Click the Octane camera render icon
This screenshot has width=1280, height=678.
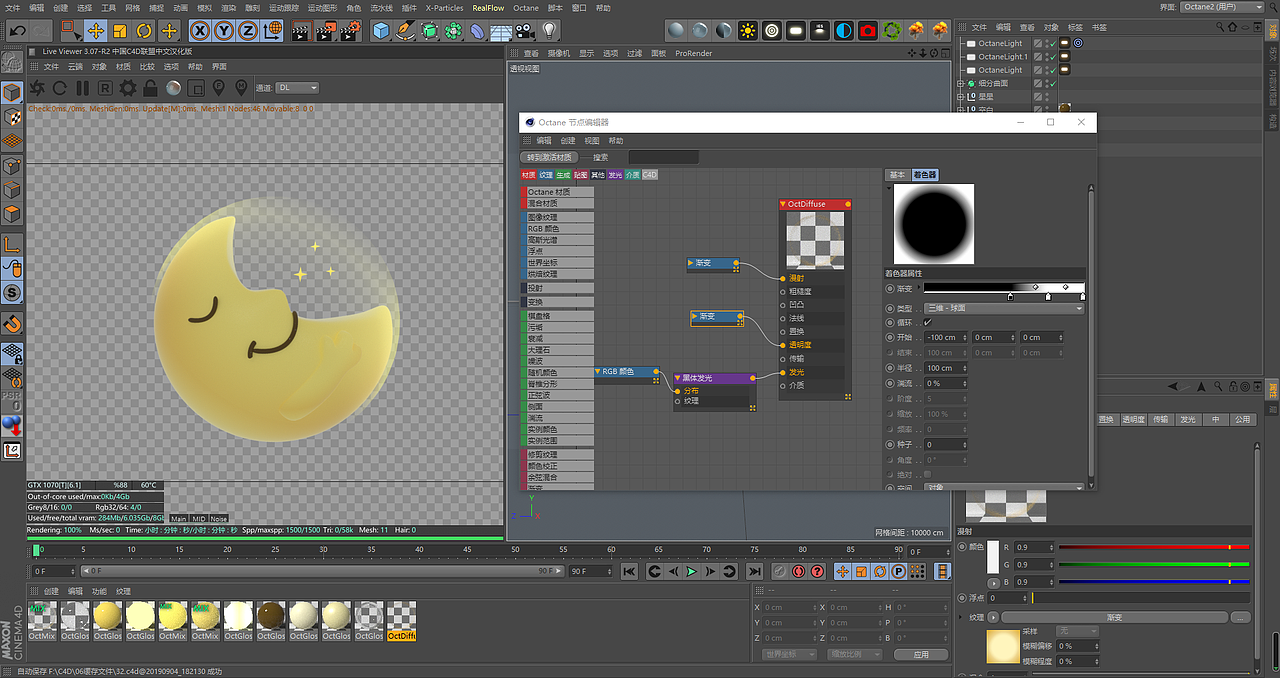coord(867,33)
